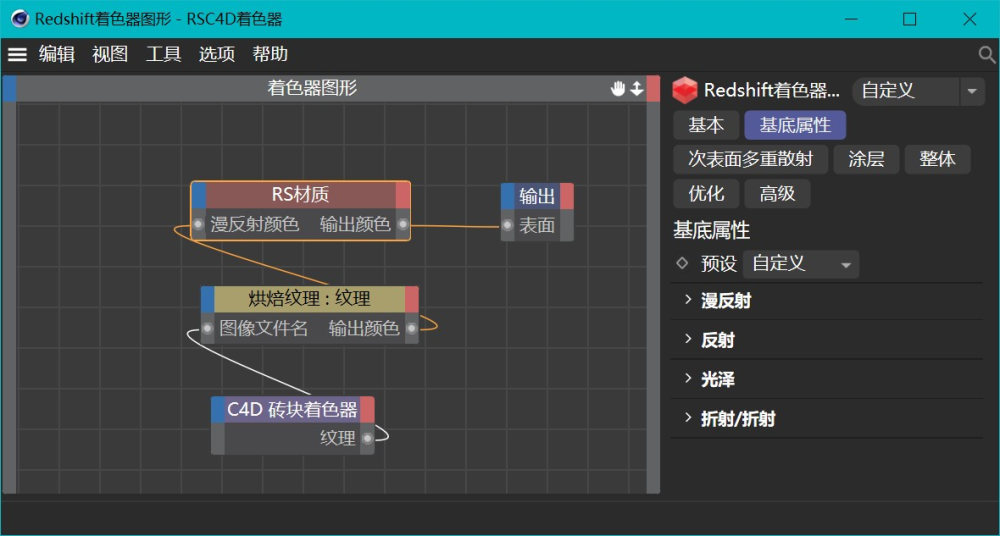Click the blue strip on C4D 砖块着色器 node
Image resolution: width=1000 pixels, height=536 pixels.
(218, 410)
